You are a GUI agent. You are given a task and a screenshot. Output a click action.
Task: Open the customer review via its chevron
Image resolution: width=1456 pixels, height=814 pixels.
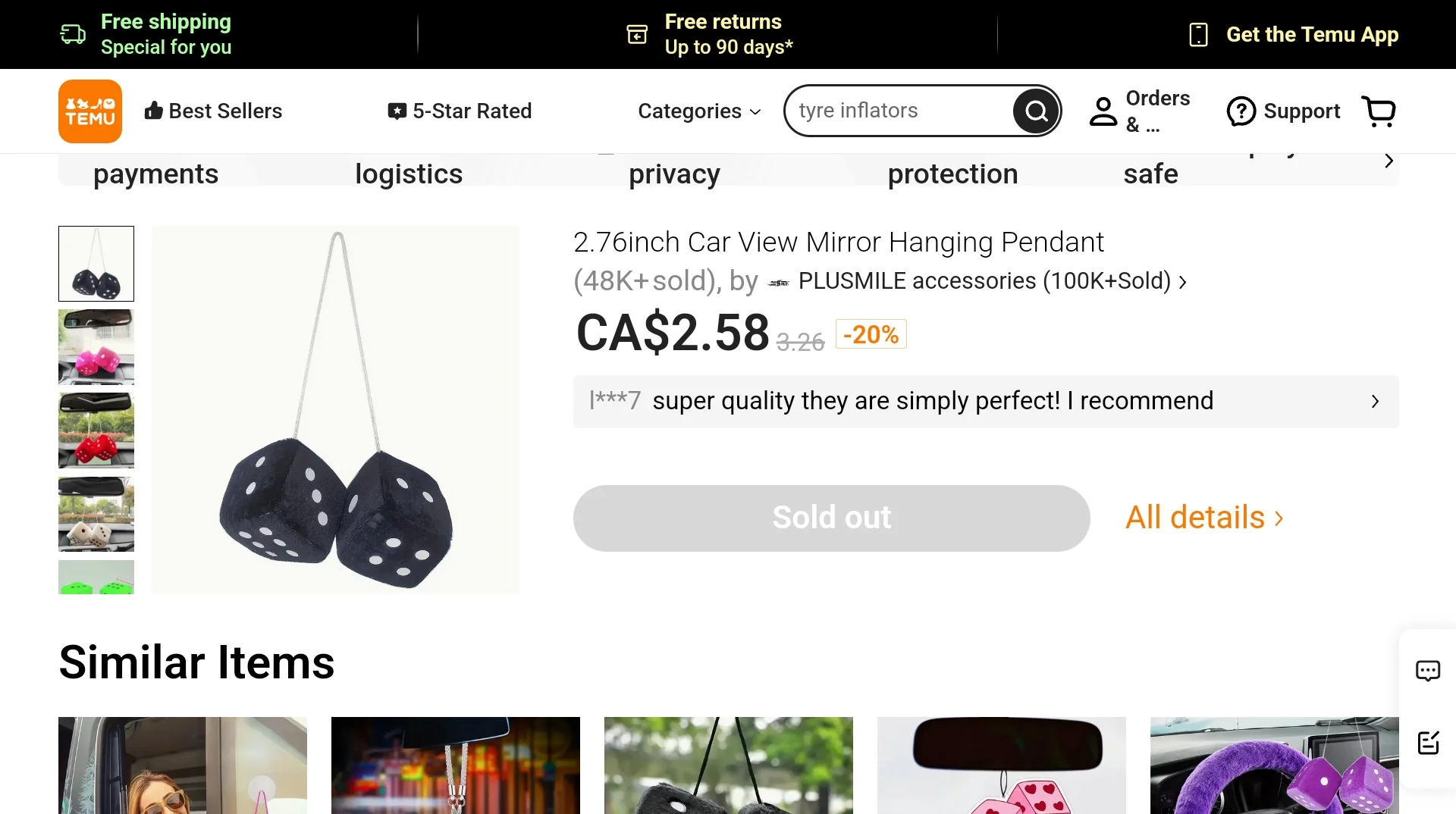click(1375, 402)
